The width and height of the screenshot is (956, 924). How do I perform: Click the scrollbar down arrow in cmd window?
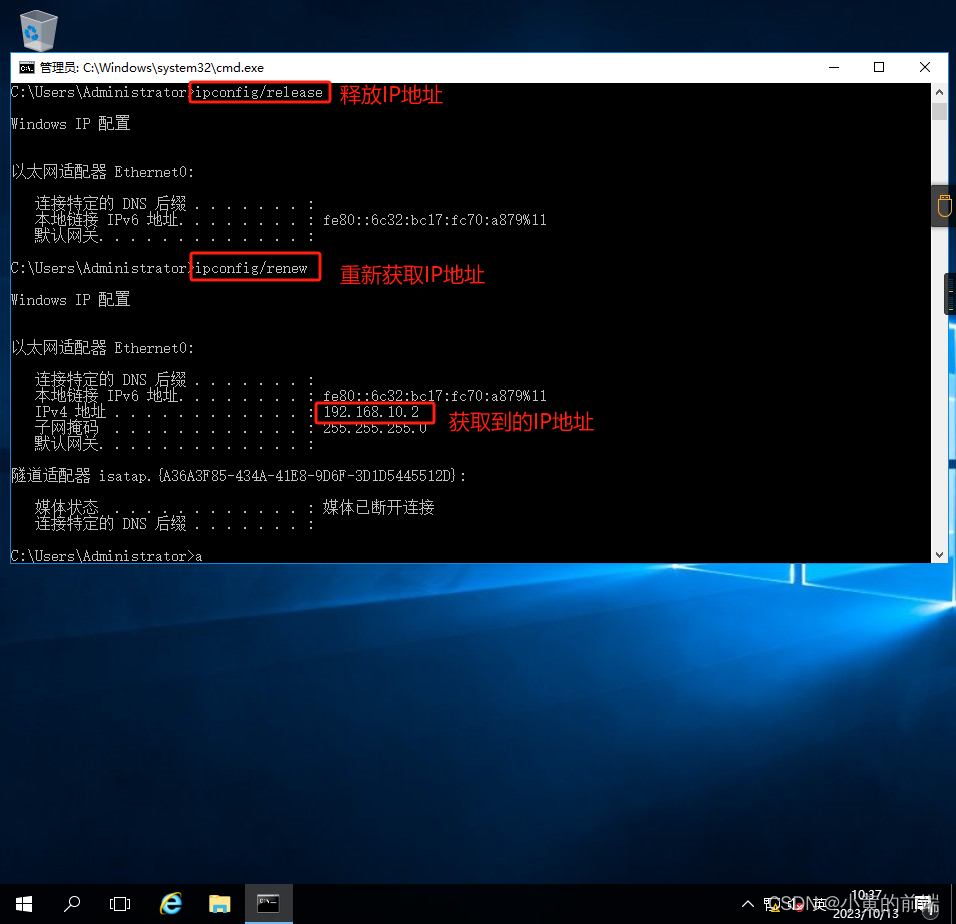coord(939,552)
